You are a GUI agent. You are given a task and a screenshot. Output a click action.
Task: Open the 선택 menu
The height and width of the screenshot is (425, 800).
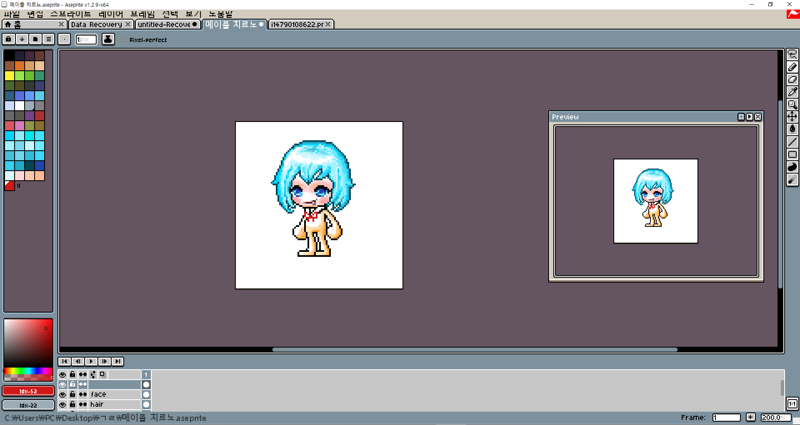pyautogui.click(x=170, y=14)
